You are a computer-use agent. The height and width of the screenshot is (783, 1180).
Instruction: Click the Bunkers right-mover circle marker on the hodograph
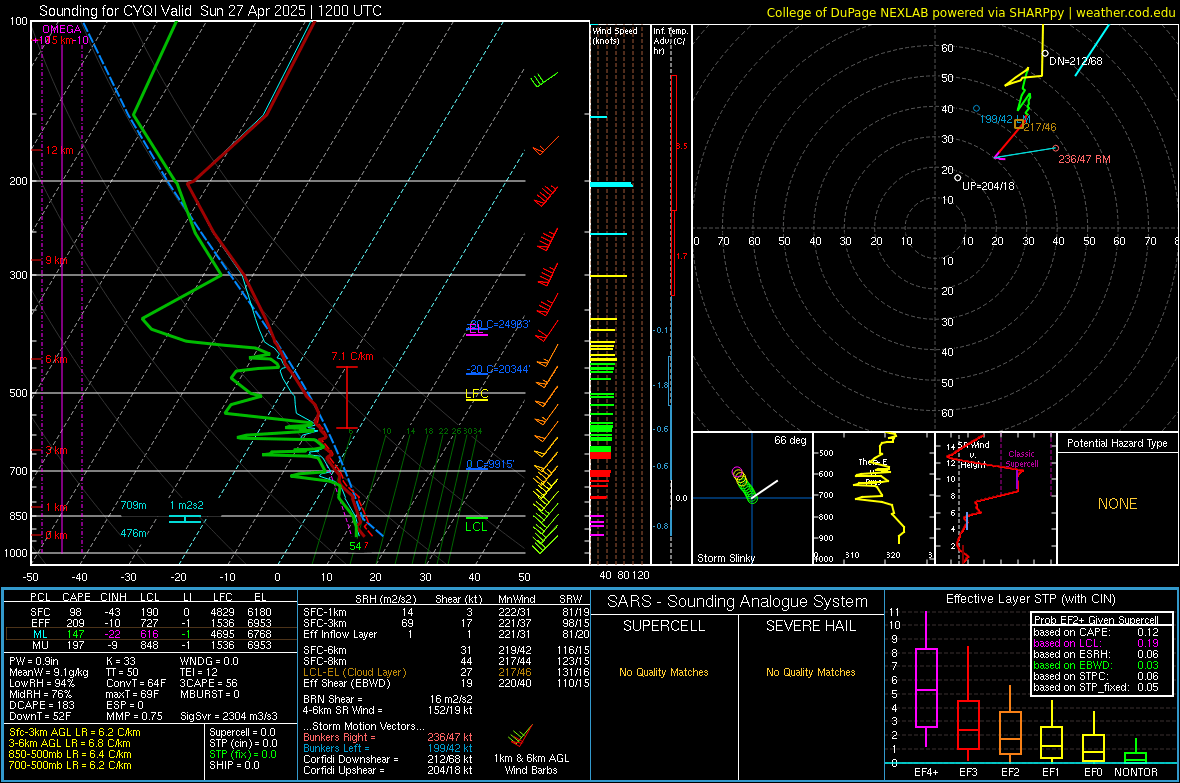pyautogui.click(x=1056, y=148)
